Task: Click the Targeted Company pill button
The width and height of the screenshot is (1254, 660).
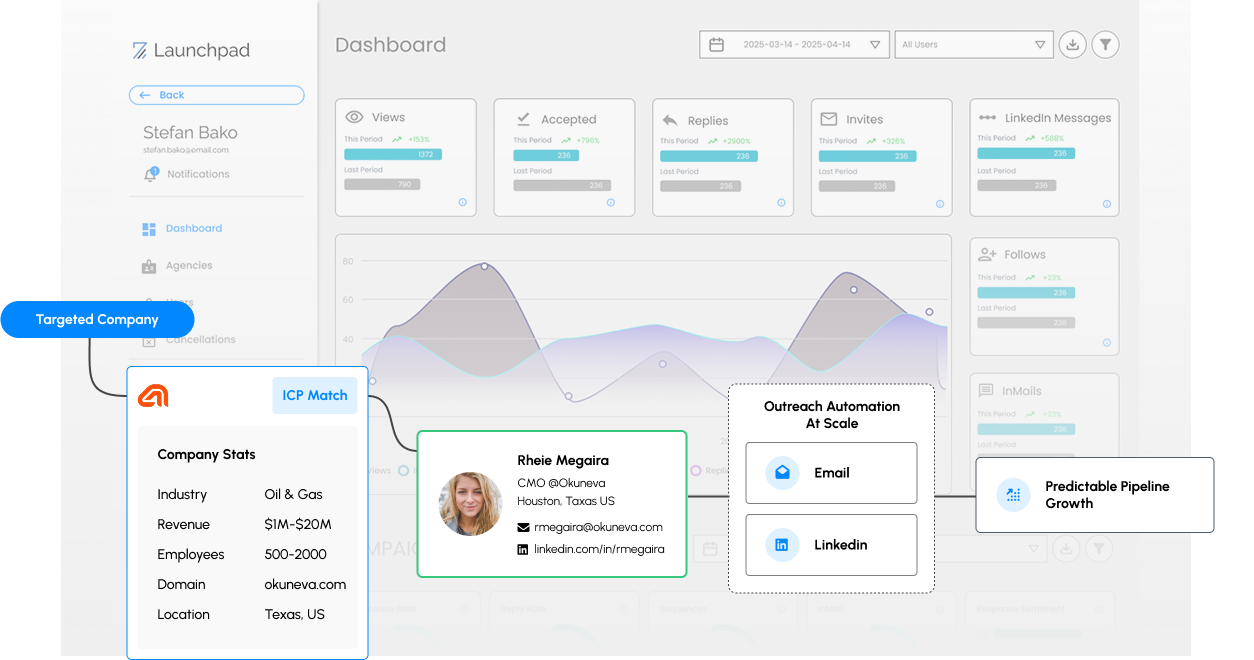Action: click(x=97, y=320)
